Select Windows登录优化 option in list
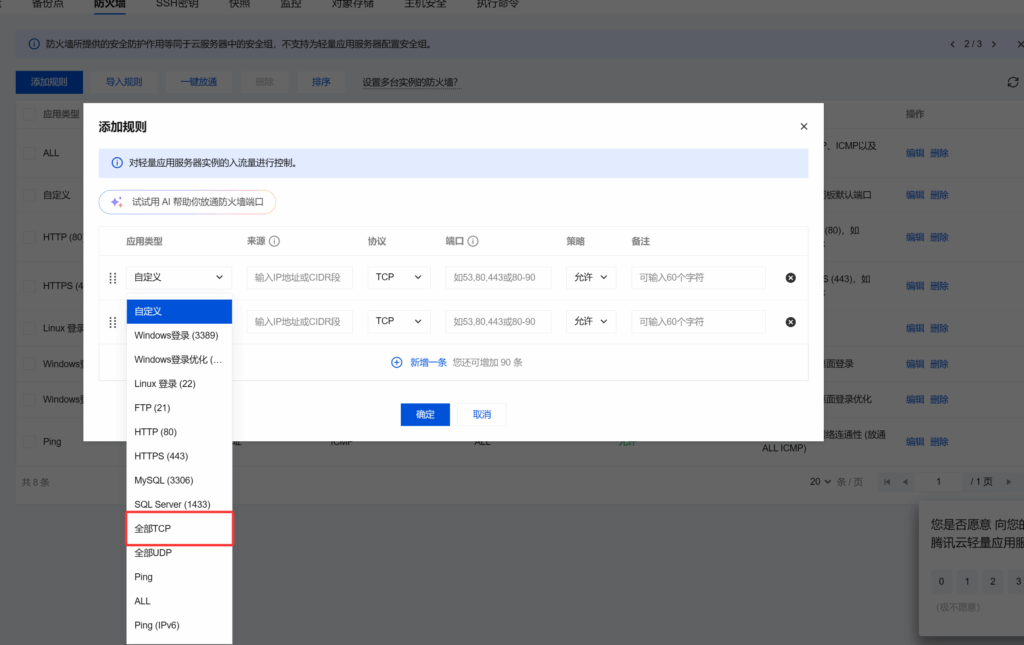1024x645 pixels. click(x=179, y=360)
